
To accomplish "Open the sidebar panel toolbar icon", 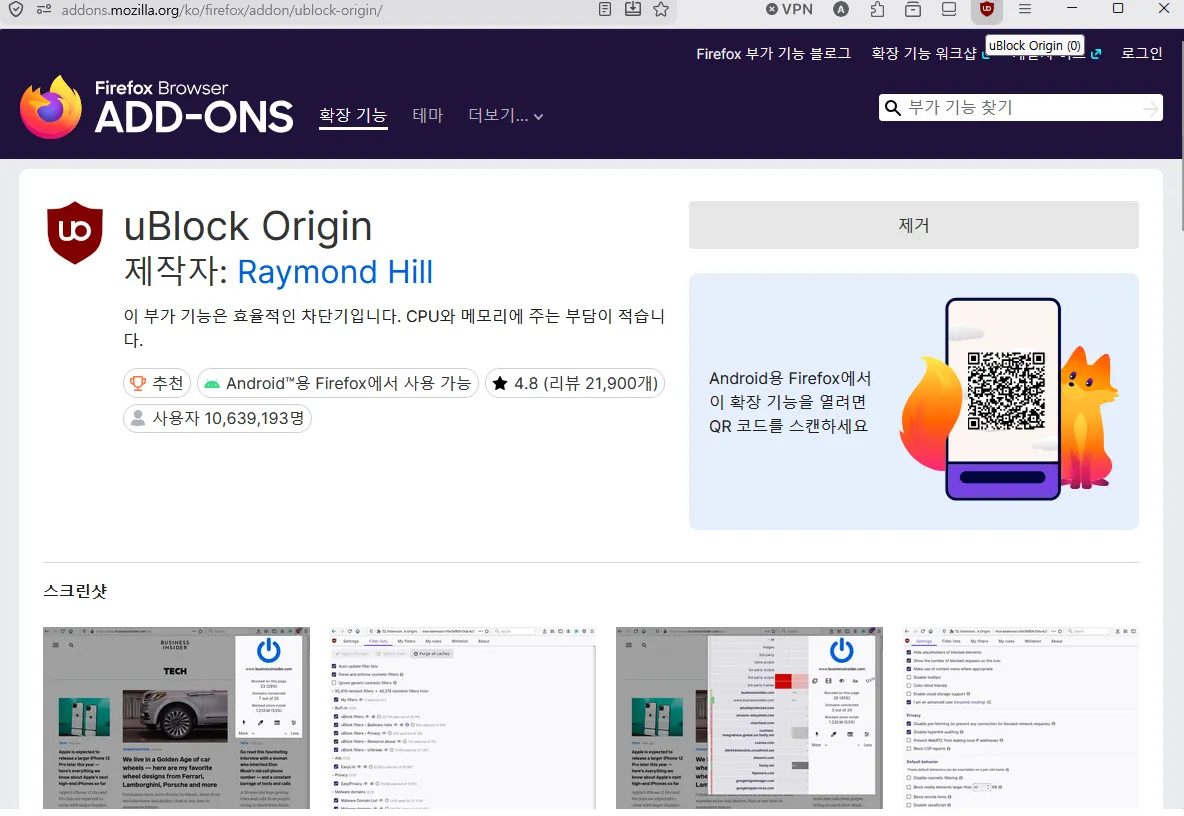I will (949, 9).
